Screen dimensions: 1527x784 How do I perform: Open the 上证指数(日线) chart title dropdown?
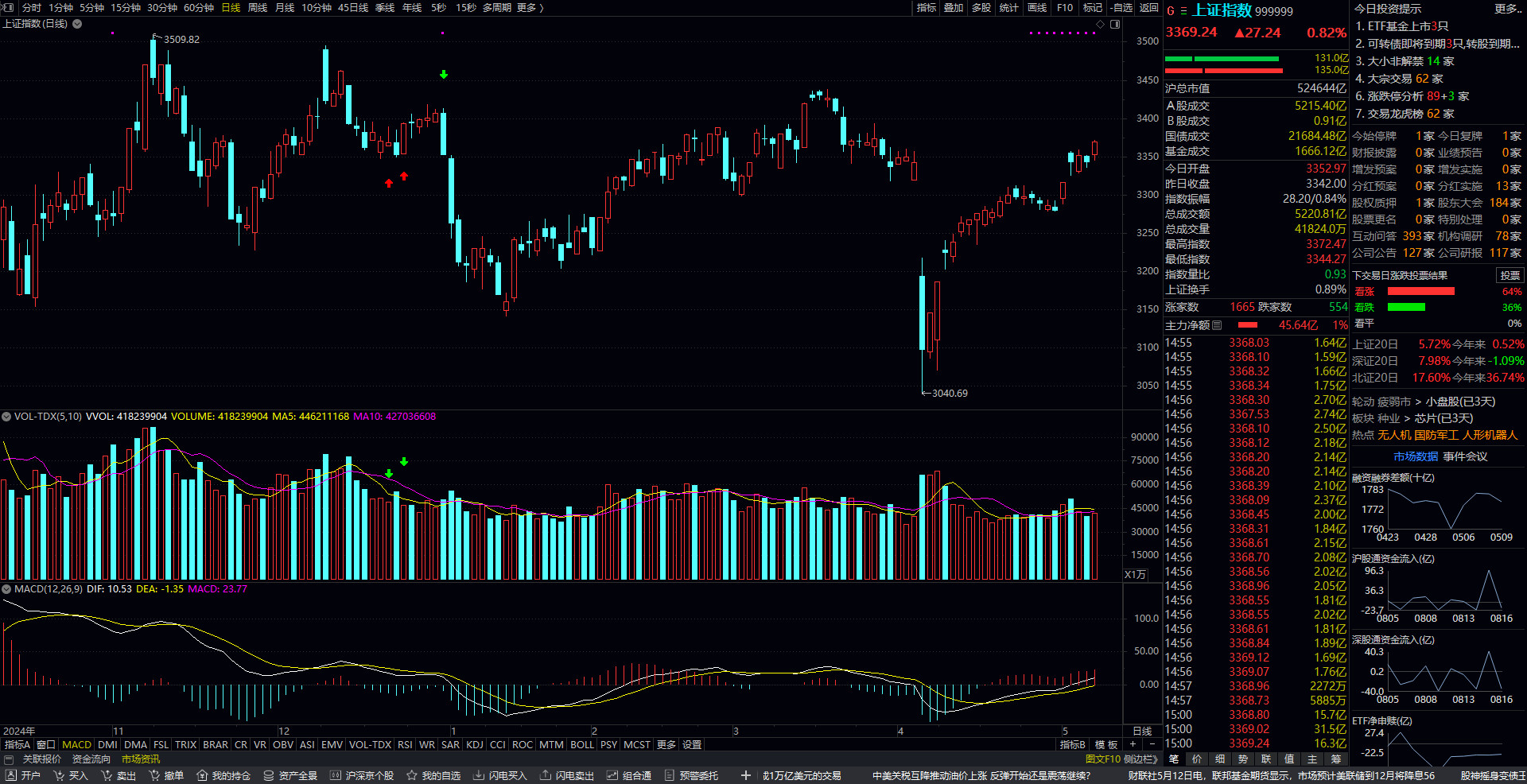point(77,24)
